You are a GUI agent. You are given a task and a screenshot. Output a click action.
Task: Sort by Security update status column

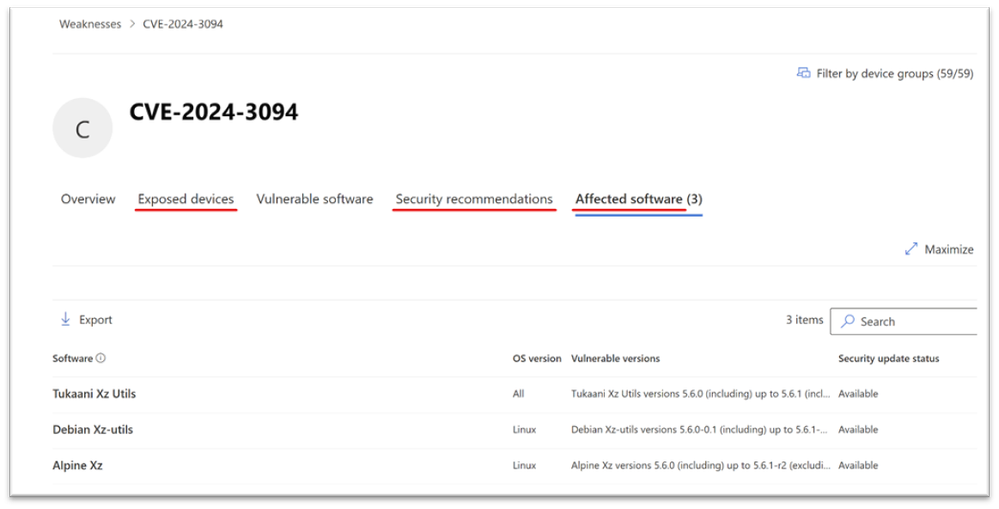[x=888, y=359]
